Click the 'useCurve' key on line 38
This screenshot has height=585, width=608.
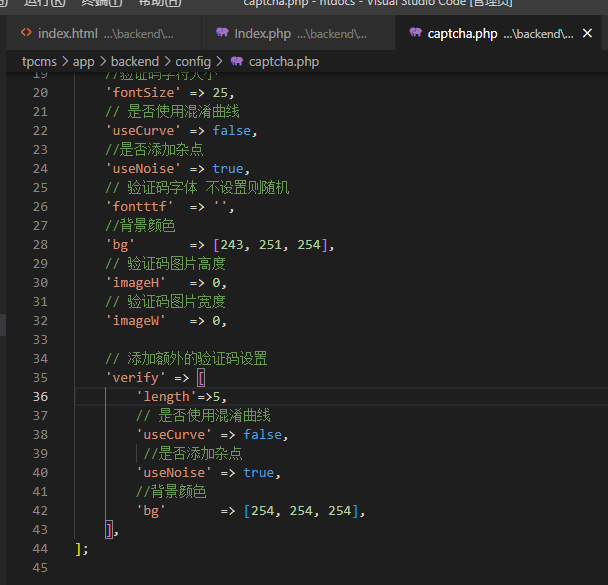pyautogui.click(x=174, y=435)
